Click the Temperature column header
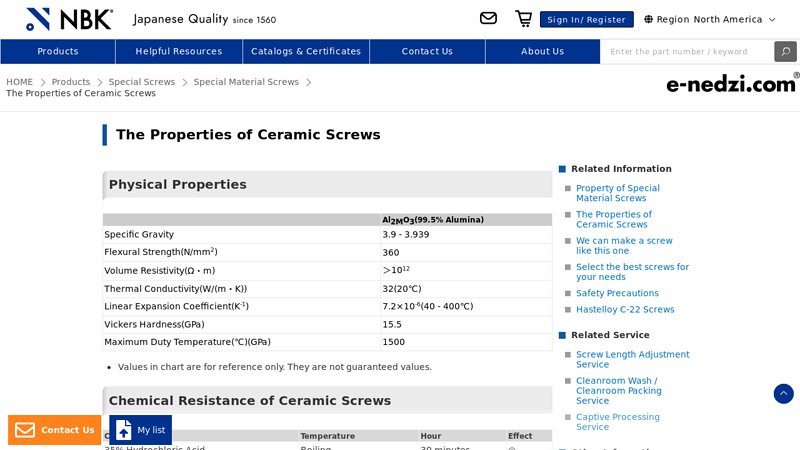800x450 pixels. 328,436
